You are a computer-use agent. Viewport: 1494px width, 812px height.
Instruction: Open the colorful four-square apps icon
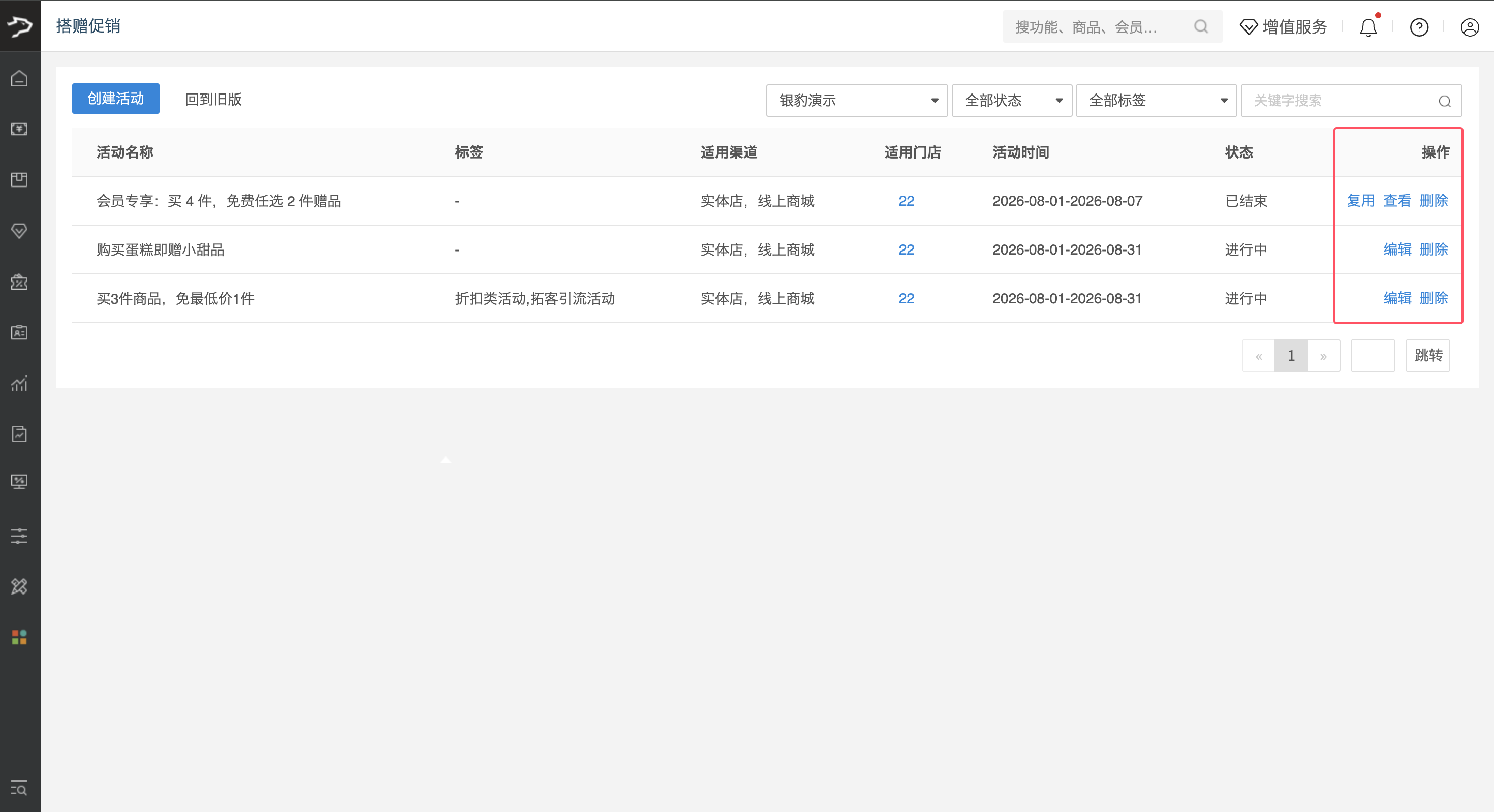click(x=20, y=637)
